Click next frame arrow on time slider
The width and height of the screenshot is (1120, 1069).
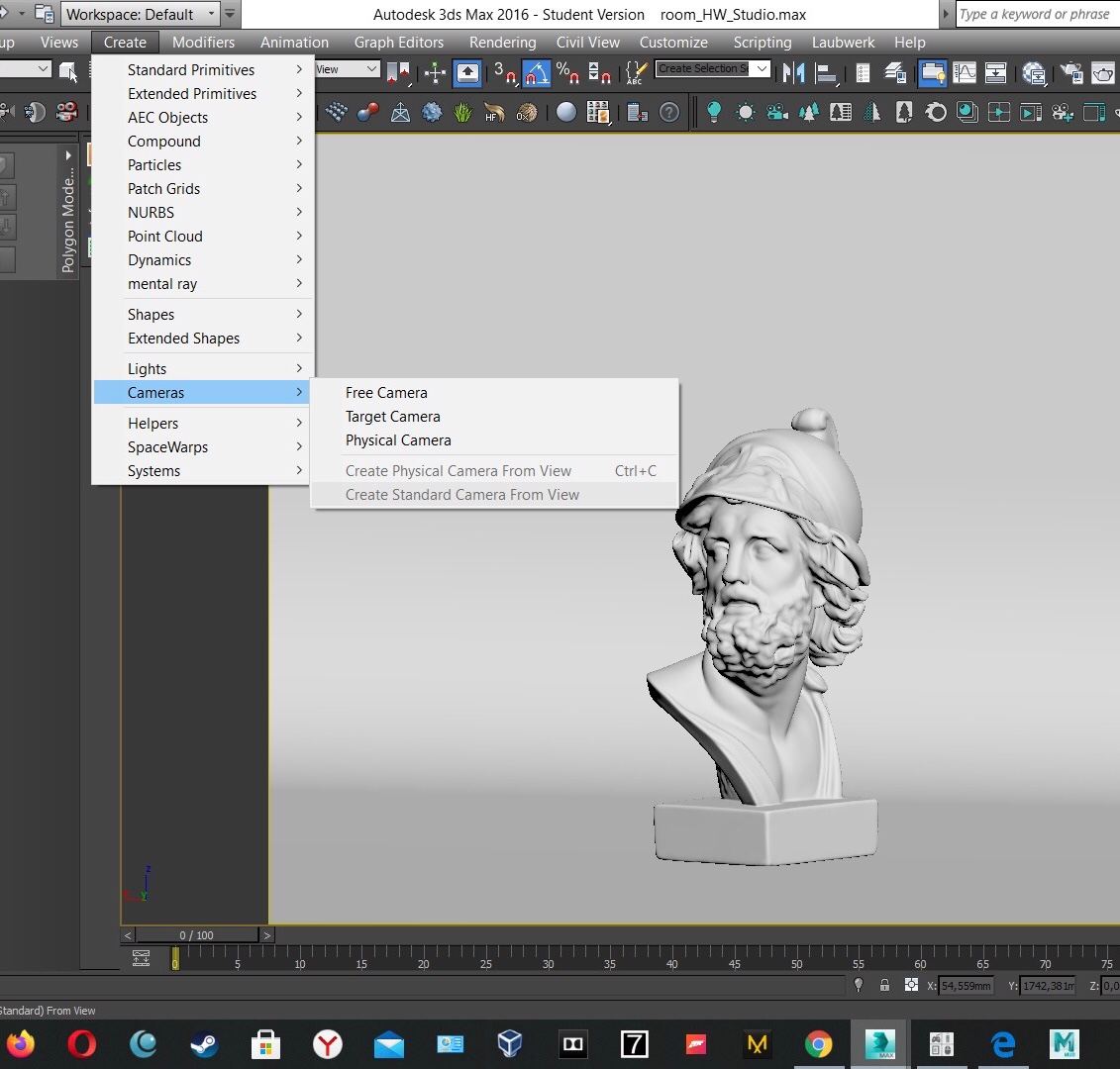pyautogui.click(x=266, y=934)
